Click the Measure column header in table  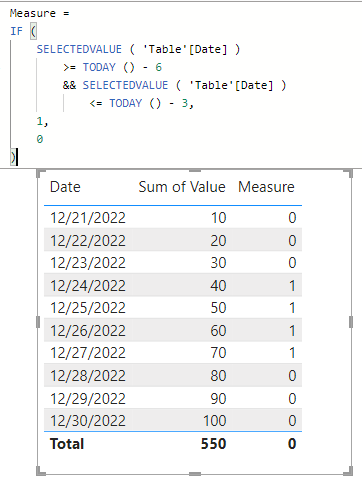pyautogui.click(x=266, y=187)
